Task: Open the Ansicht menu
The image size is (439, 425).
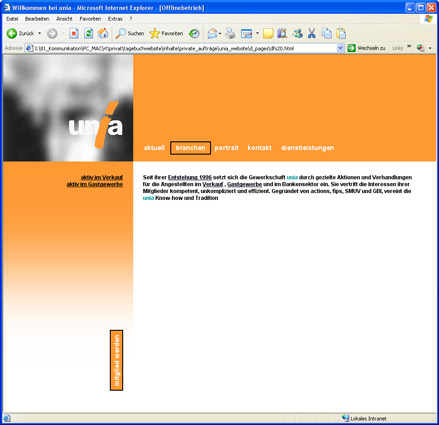Action: (64, 19)
